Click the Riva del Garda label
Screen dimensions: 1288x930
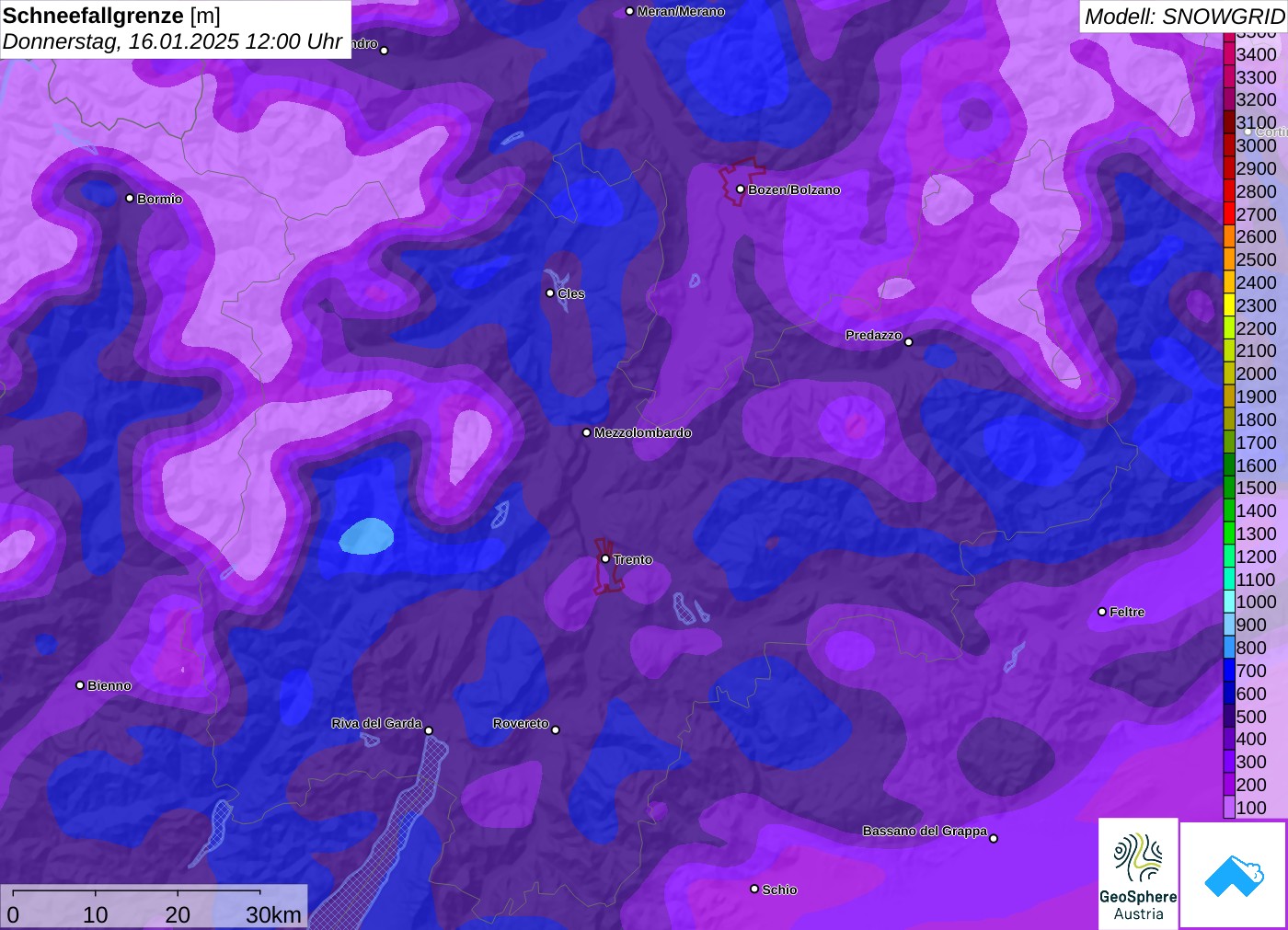click(376, 723)
